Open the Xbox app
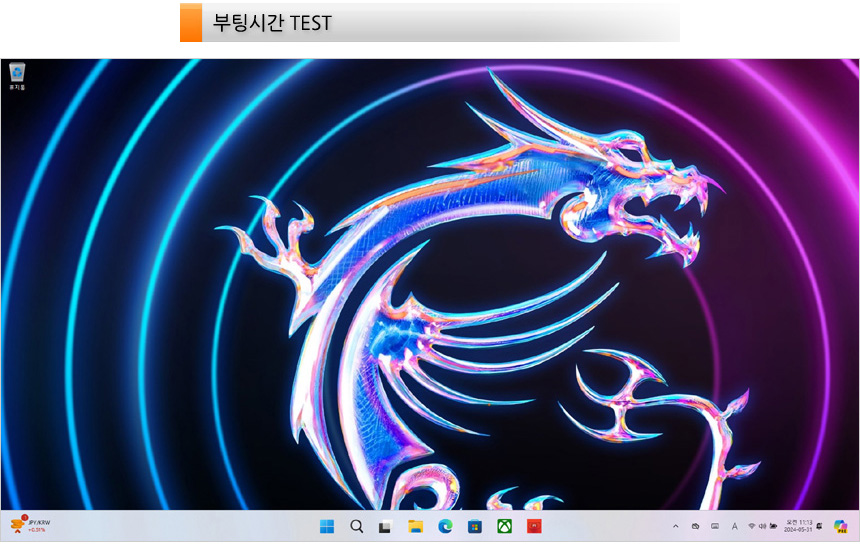 505,527
